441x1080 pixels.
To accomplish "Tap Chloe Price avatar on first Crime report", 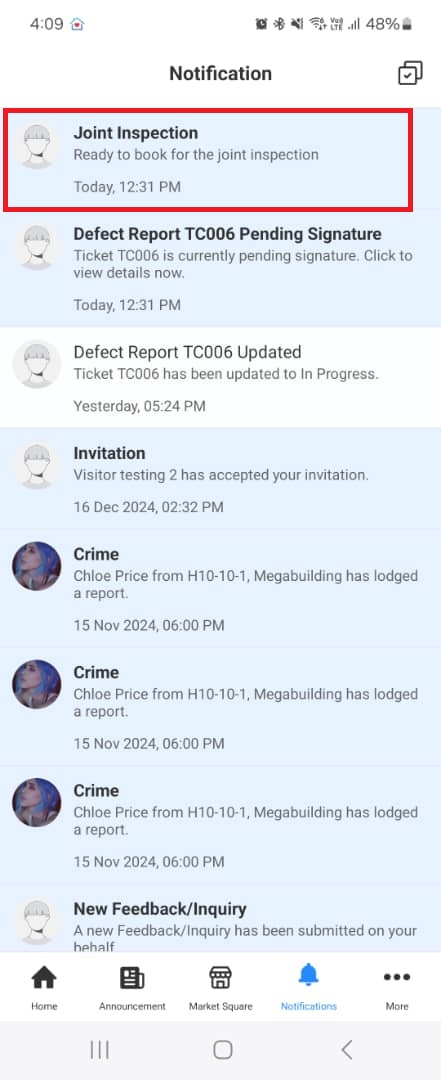I will tap(37, 565).
